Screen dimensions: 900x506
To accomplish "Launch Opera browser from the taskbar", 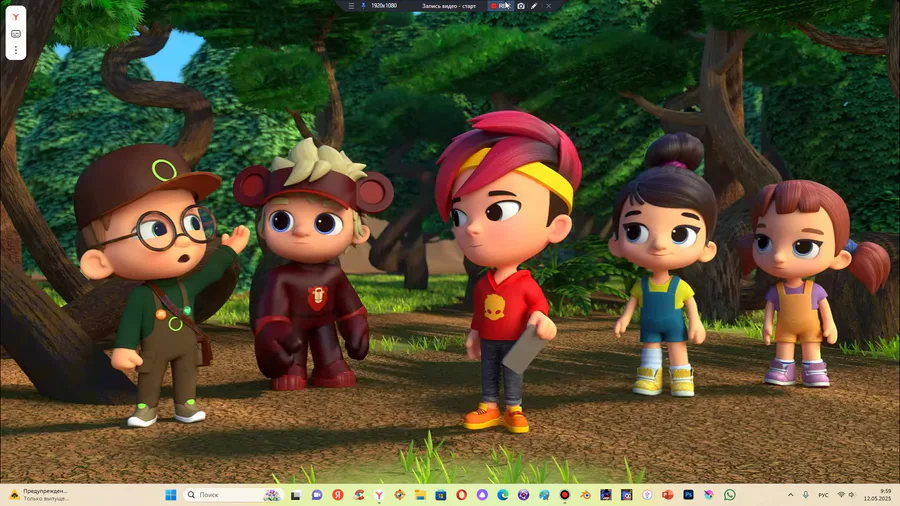I will click(x=461, y=495).
